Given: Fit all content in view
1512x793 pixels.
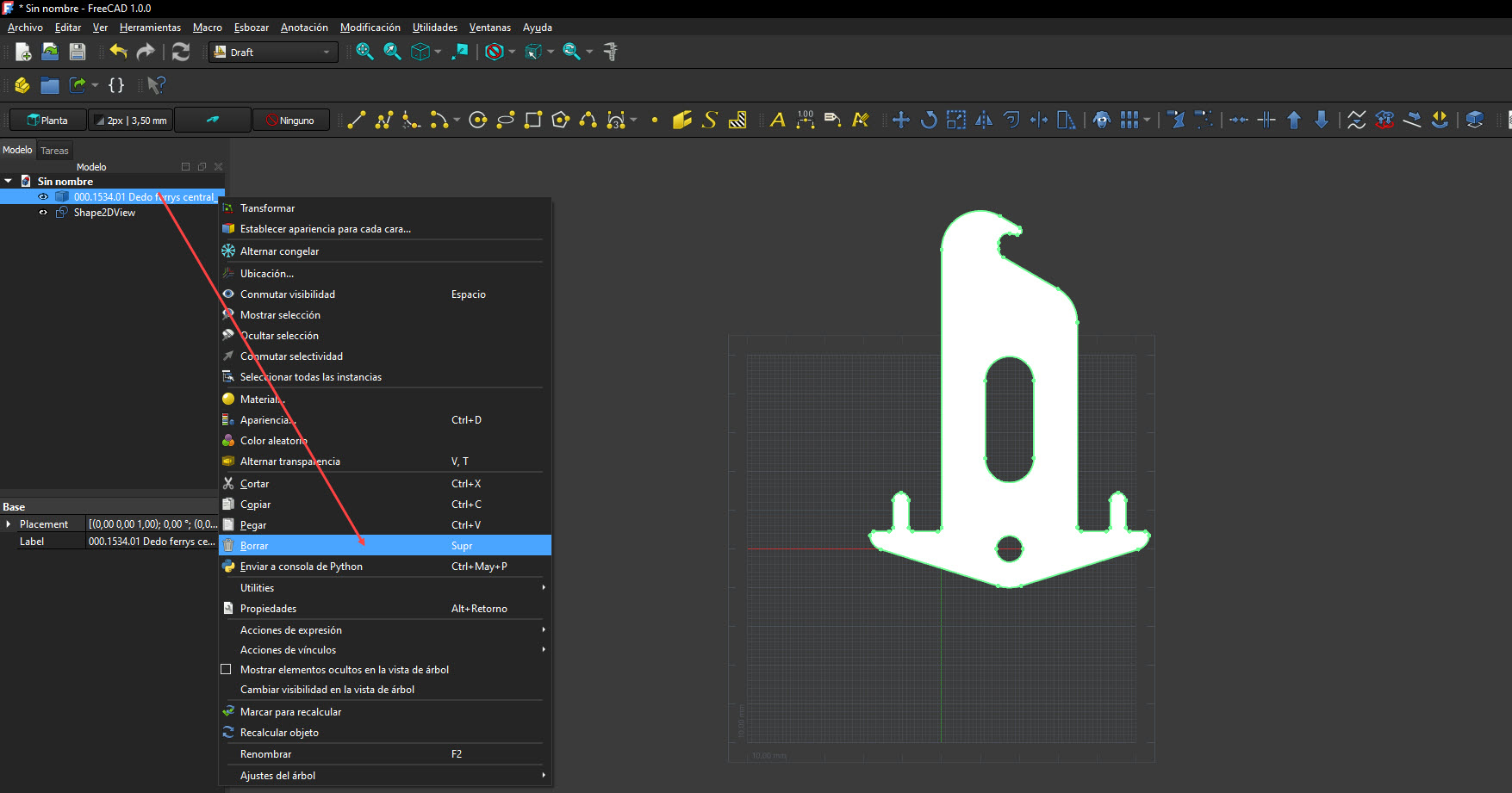Looking at the screenshot, I should click(x=365, y=52).
